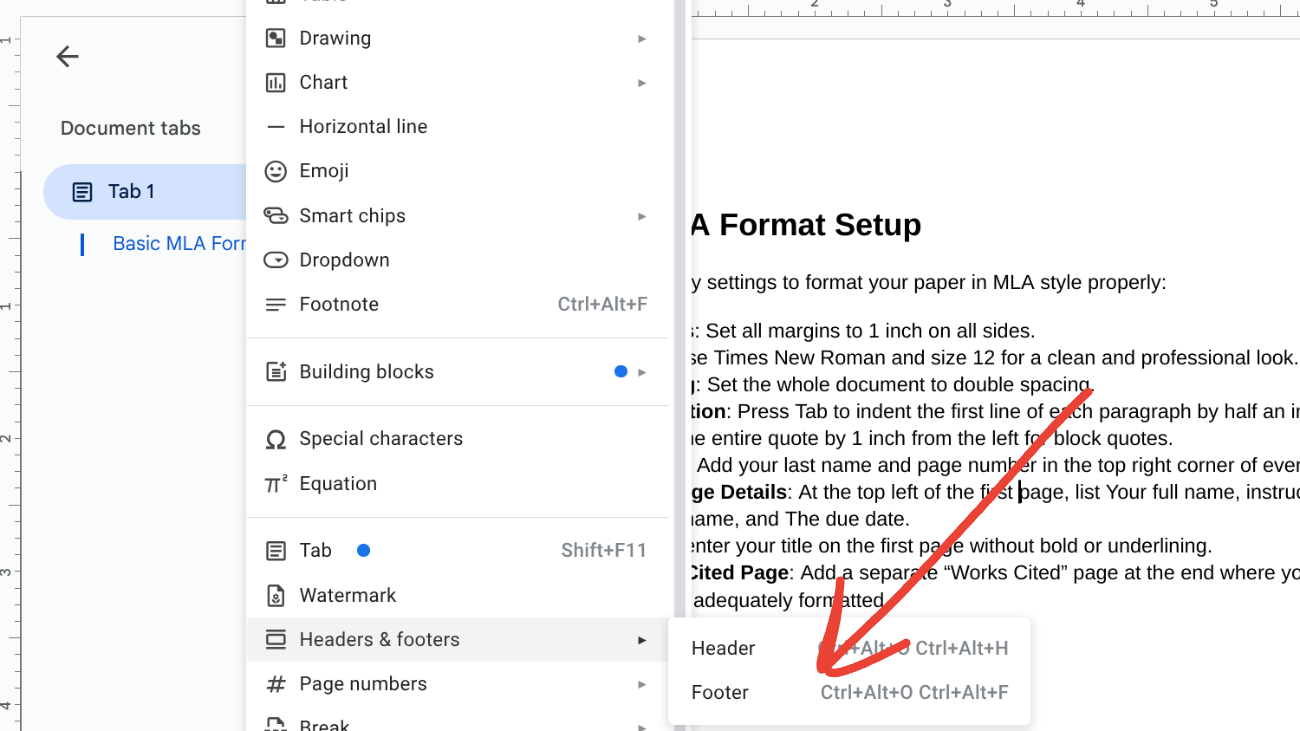The height and width of the screenshot is (731, 1300).
Task: Expand the Building blocks submenu
Action: [x=642, y=371]
